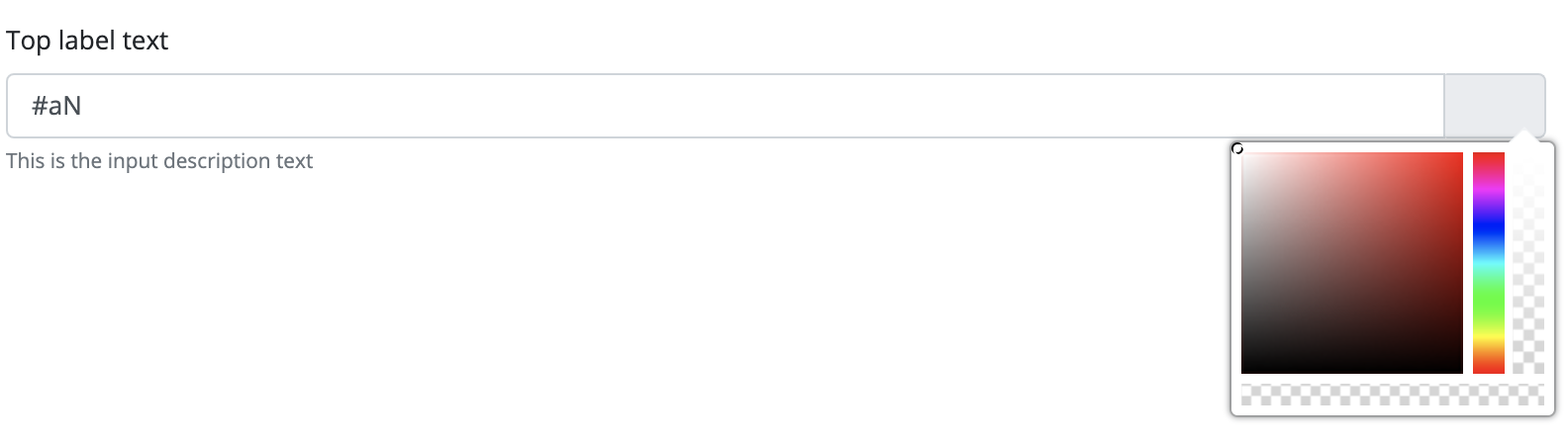Viewport: 1568px width, 445px height.
Task: Click the color preview addon beside the input
Action: (1495, 106)
